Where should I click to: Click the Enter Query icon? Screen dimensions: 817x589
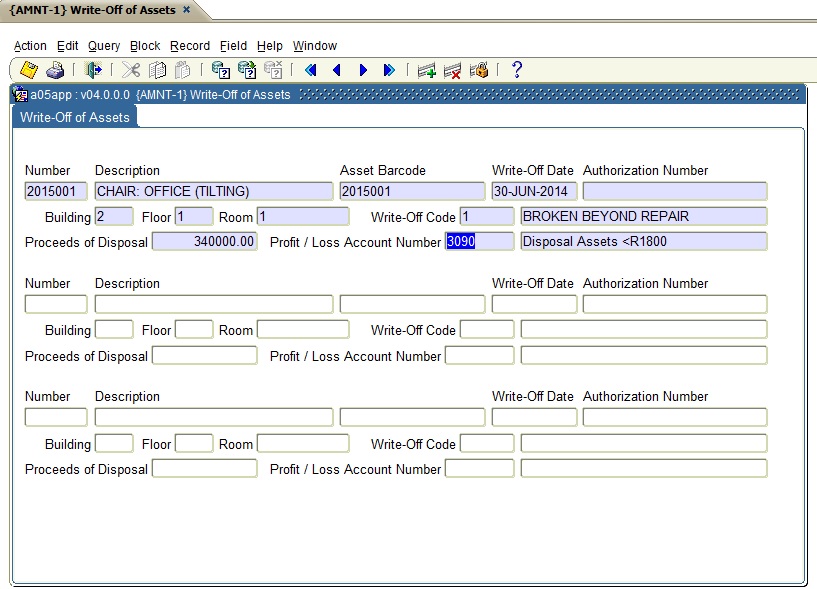tap(221, 70)
